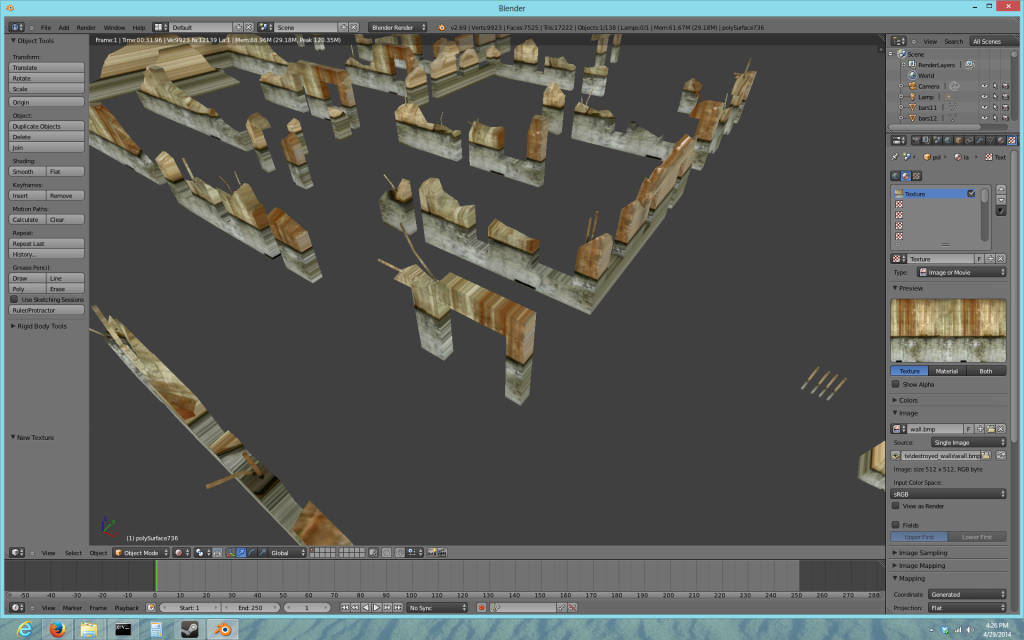Open the Blender Render engine dropdown
1024x640 pixels.
coord(398,27)
